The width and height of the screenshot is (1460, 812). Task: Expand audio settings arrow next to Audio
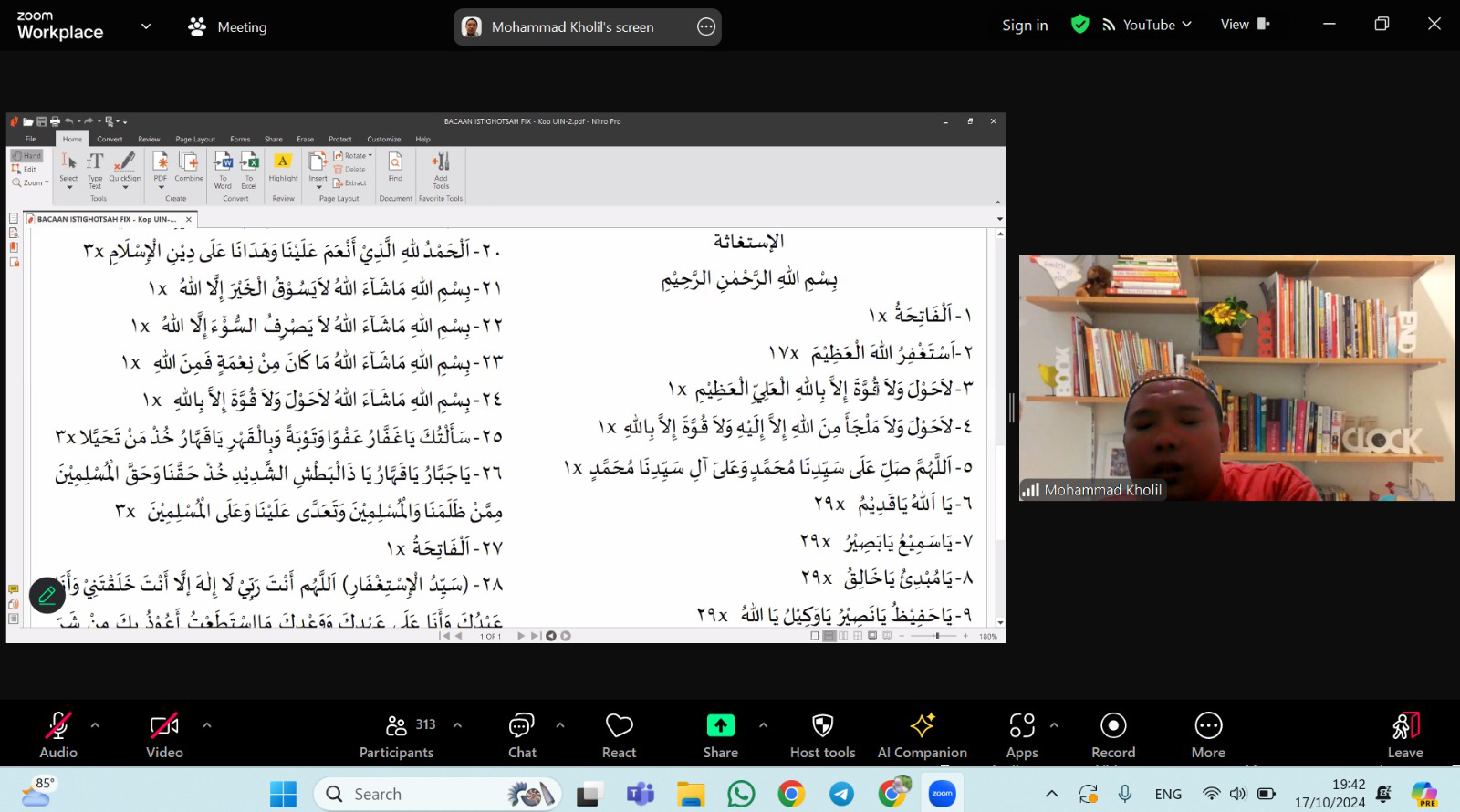[x=95, y=725]
